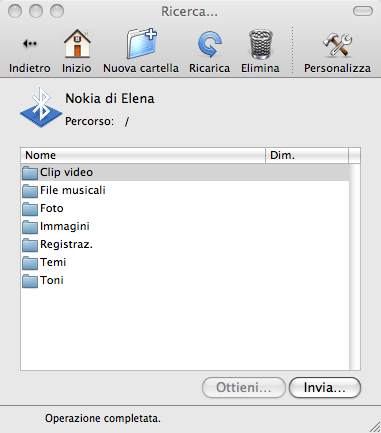This screenshot has height=433, width=381.
Task: Open Personalizza toolbar customization
Action: pos(337,45)
